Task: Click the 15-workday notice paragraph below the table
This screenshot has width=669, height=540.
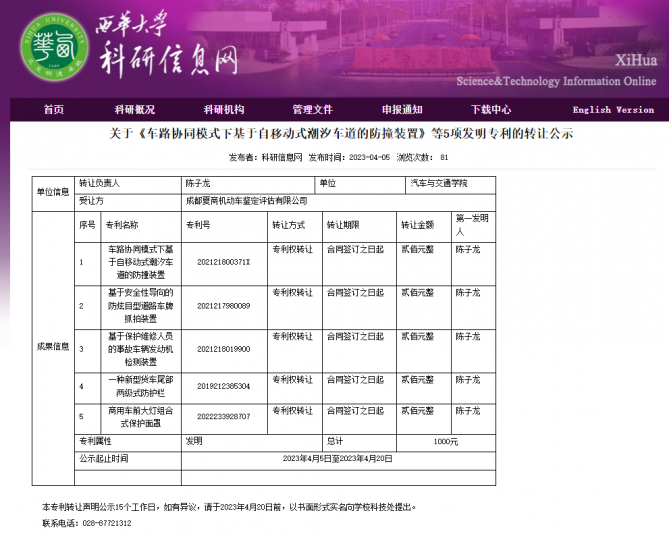Action: [229, 507]
